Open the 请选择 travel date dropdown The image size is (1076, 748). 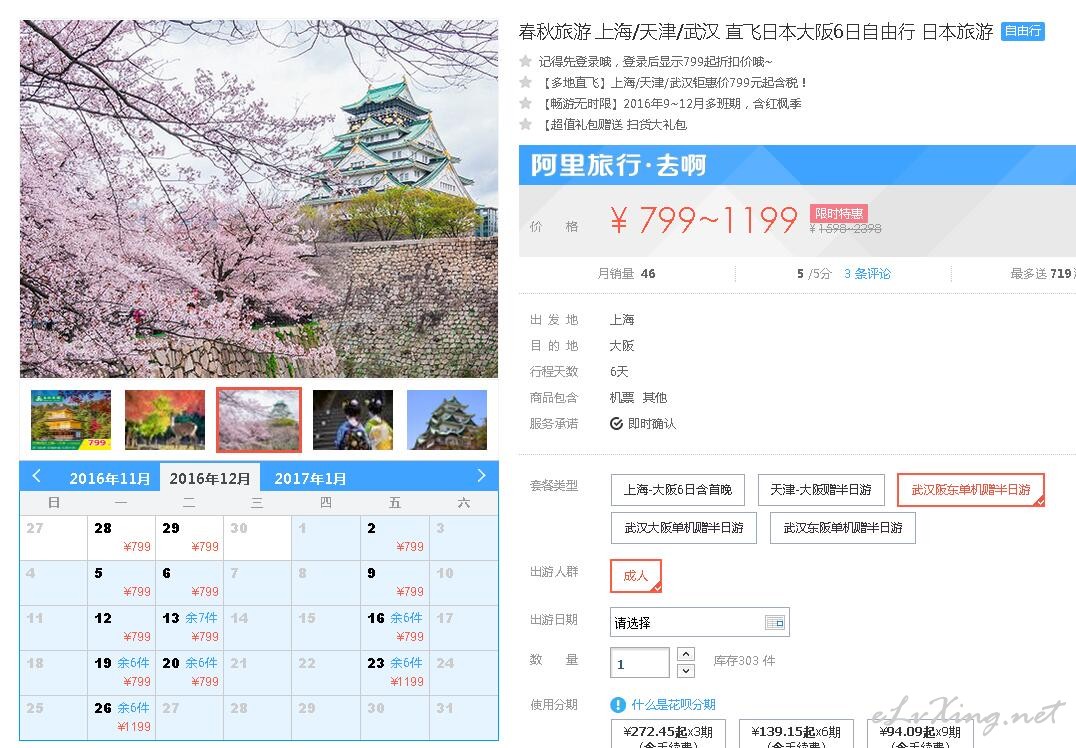click(x=699, y=622)
